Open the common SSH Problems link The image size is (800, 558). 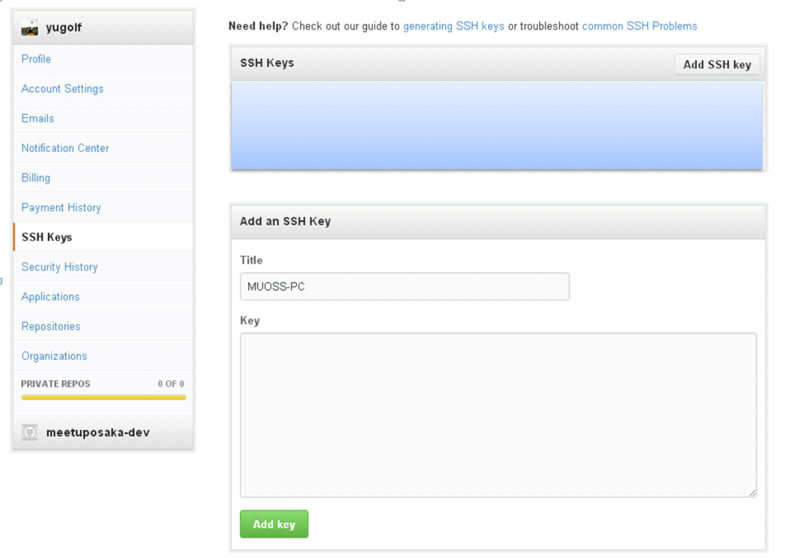(x=639, y=26)
